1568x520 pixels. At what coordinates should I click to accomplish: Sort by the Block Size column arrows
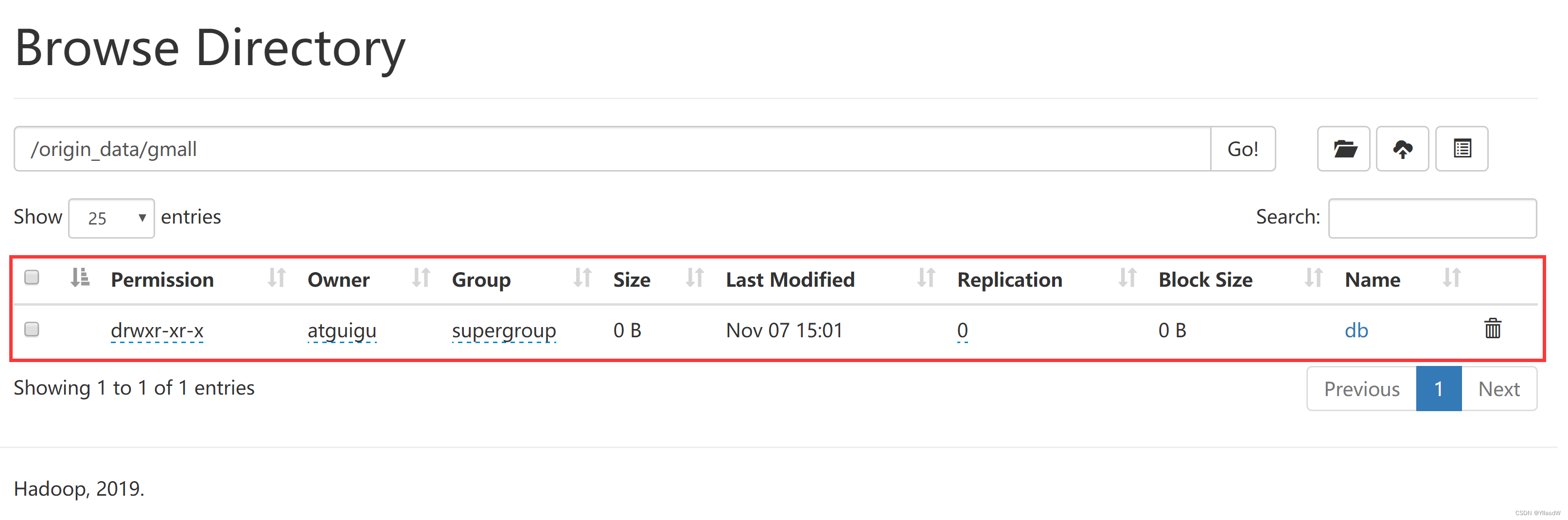(x=1313, y=278)
